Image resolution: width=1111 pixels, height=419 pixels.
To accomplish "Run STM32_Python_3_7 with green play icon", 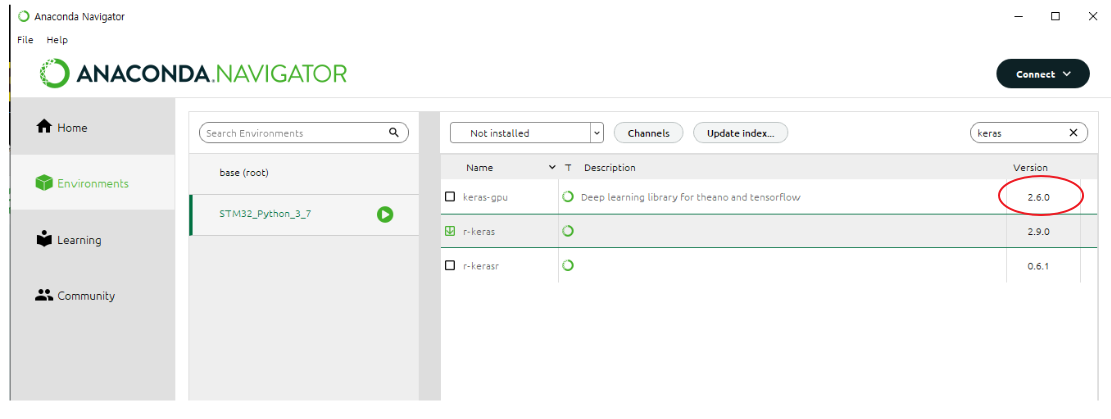I will click(x=385, y=214).
